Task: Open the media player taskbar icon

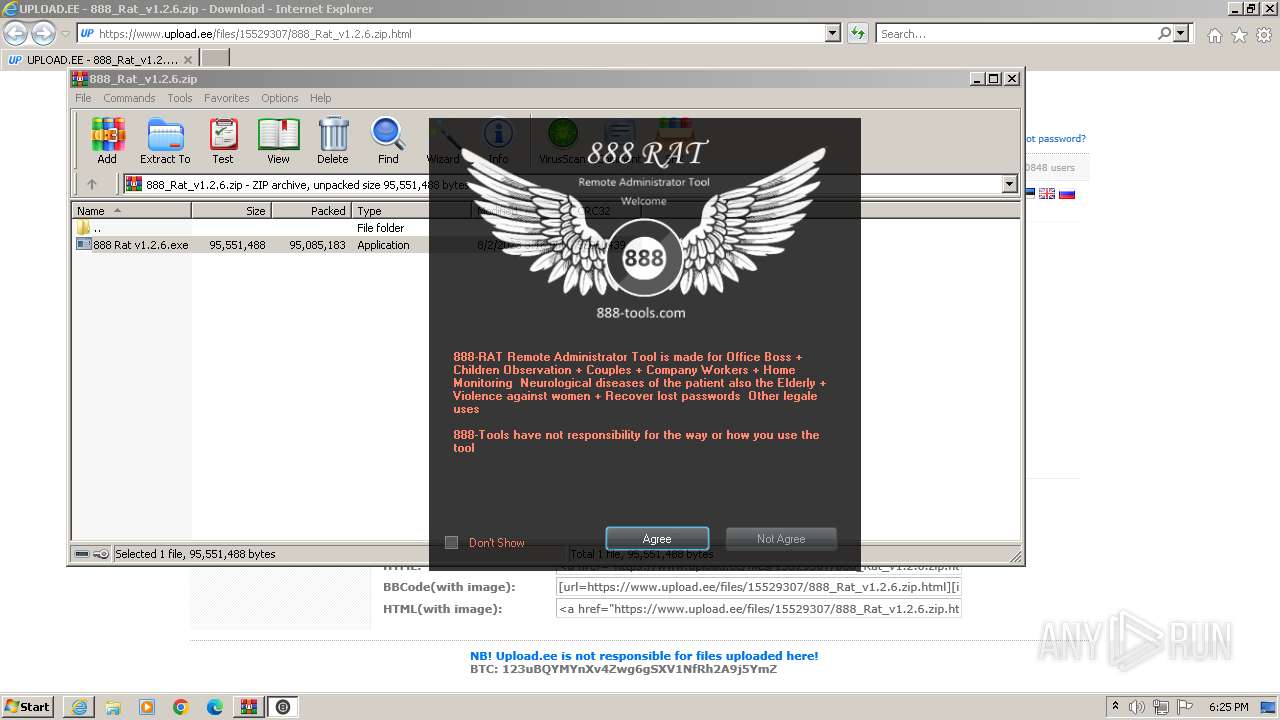Action: [x=147, y=707]
